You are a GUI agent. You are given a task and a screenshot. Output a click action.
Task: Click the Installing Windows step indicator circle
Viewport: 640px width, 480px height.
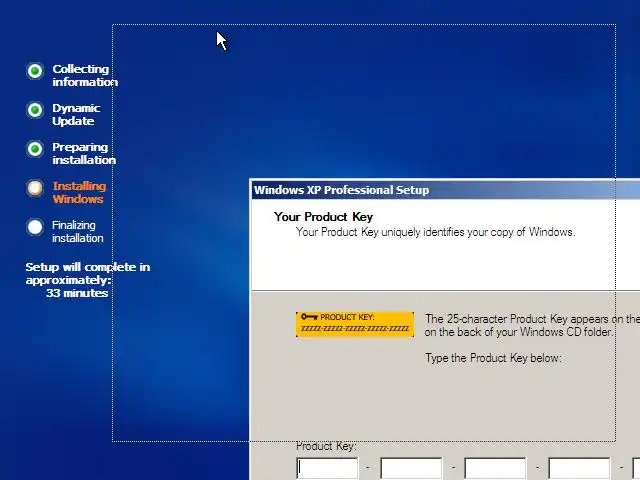click(x=35, y=188)
